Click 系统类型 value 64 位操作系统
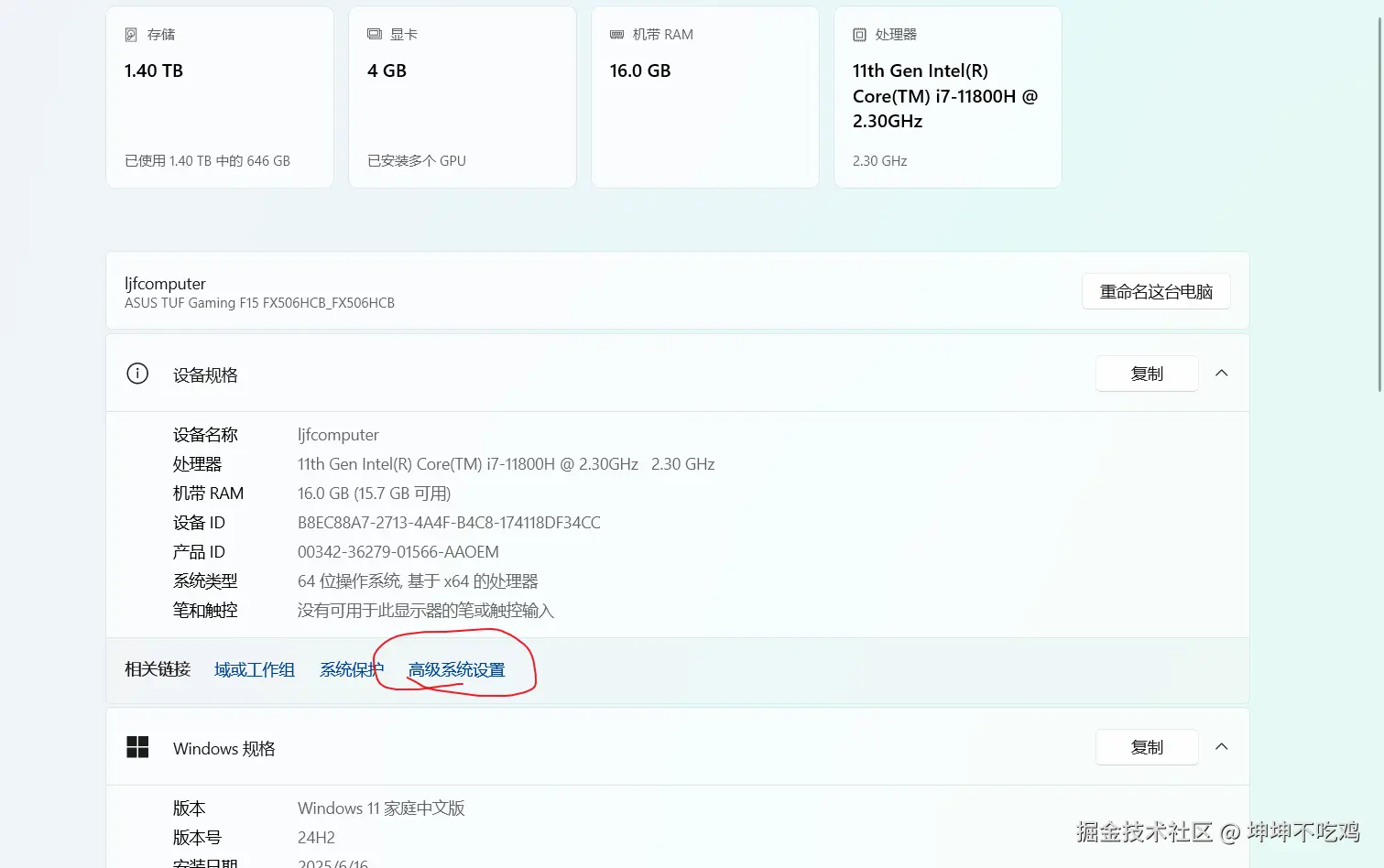Image resolution: width=1384 pixels, height=868 pixels. 418,581
